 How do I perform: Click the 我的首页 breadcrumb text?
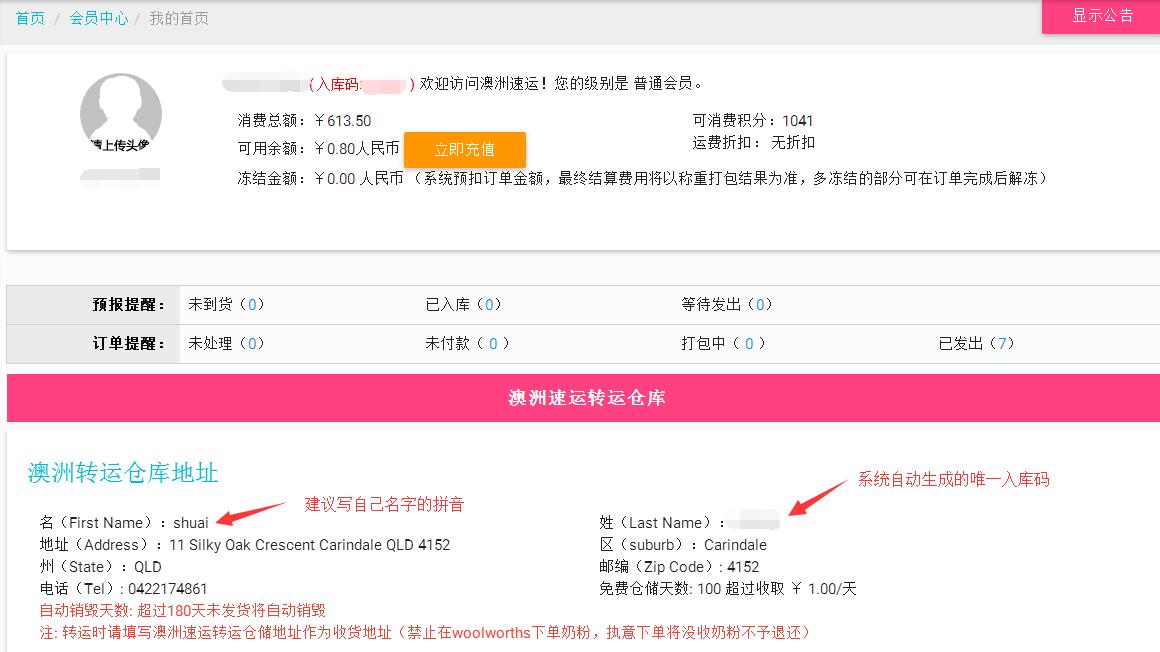[x=179, y=18]
